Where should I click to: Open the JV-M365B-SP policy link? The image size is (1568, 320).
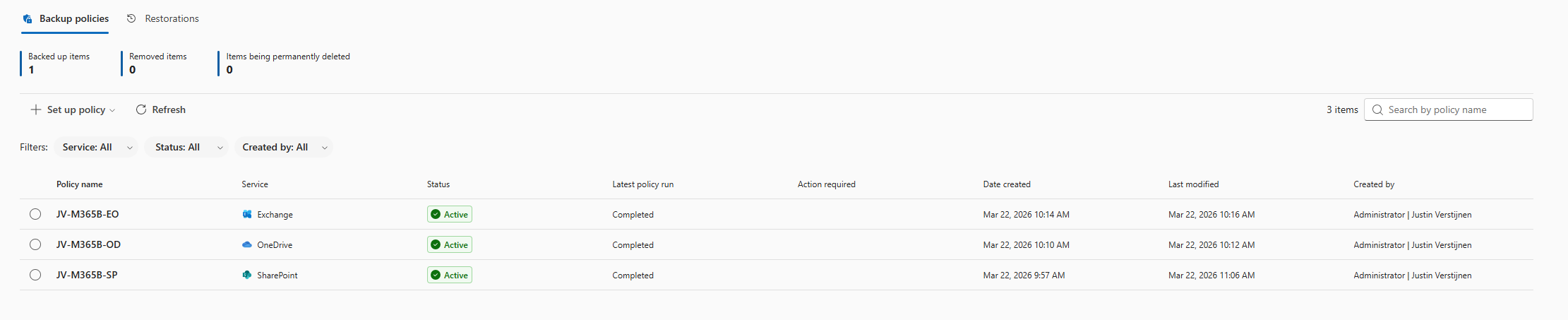coord(87,275)
